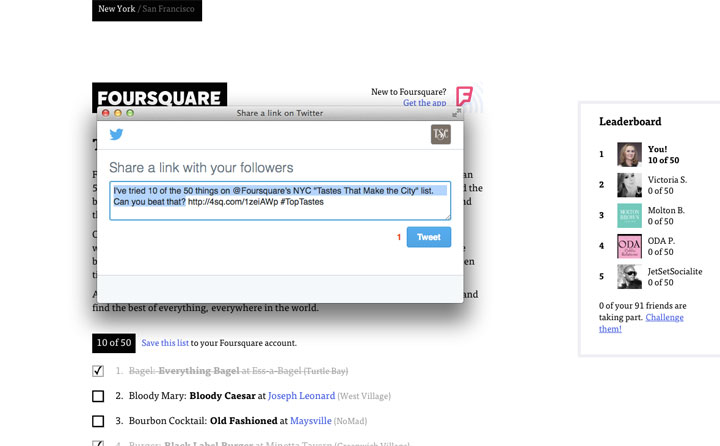Click the Twitter bird logo icon
Viewport: 720px width, 446px height.
116,135
